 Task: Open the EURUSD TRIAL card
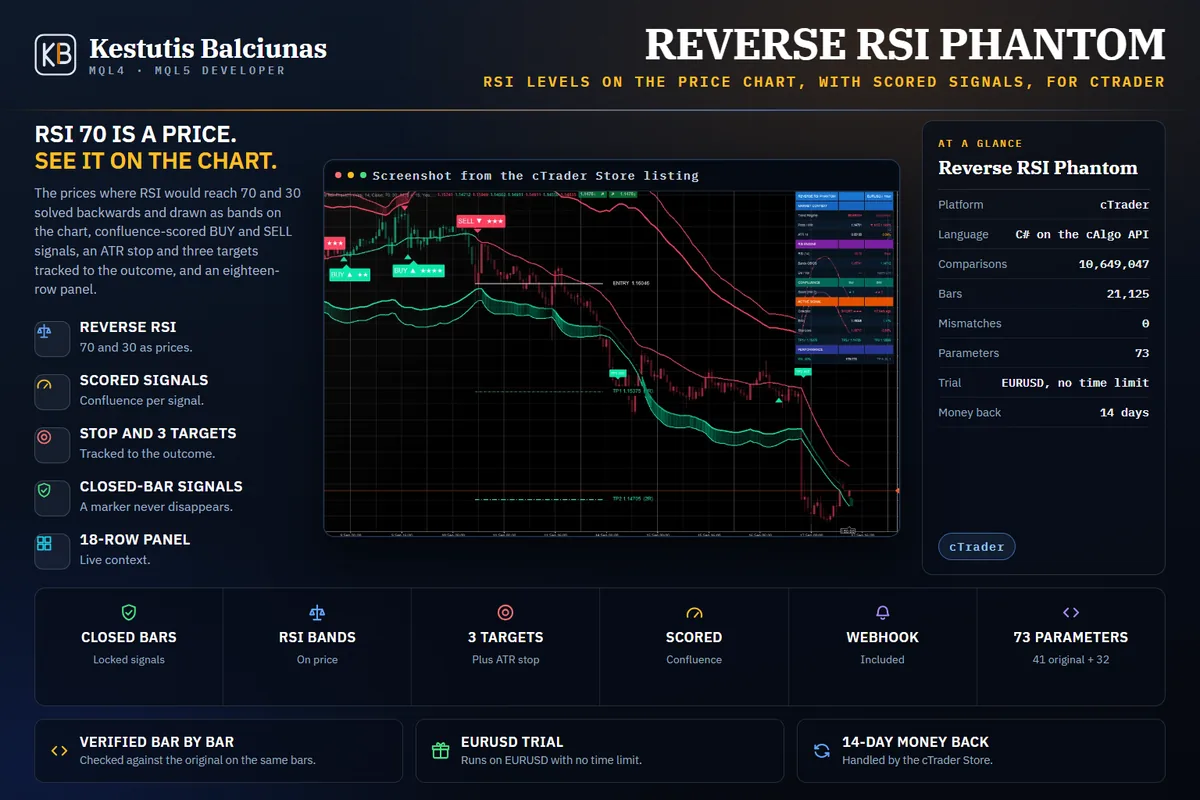click(600, 750)
